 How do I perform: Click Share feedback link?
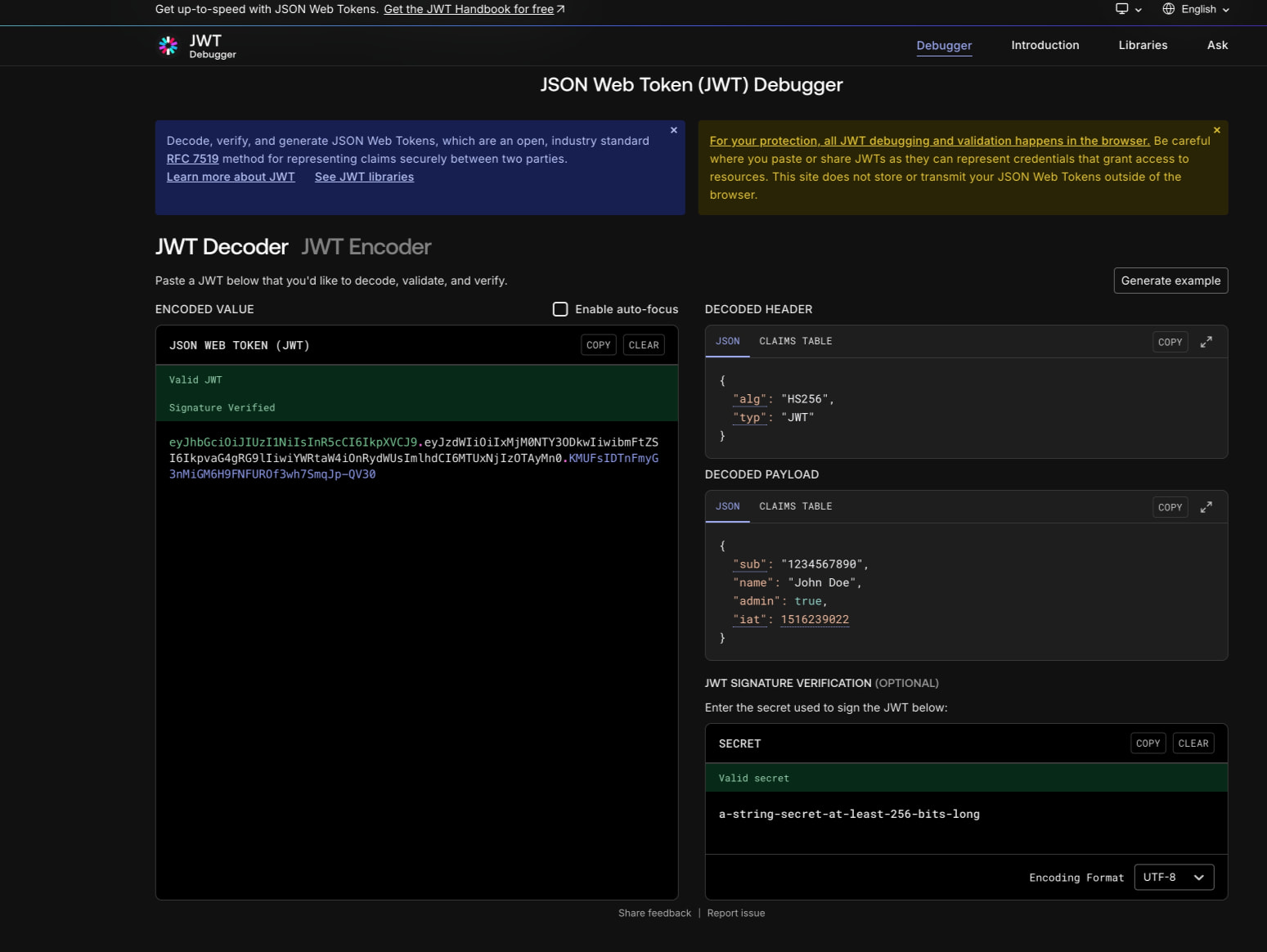click(x=654, y=913)
